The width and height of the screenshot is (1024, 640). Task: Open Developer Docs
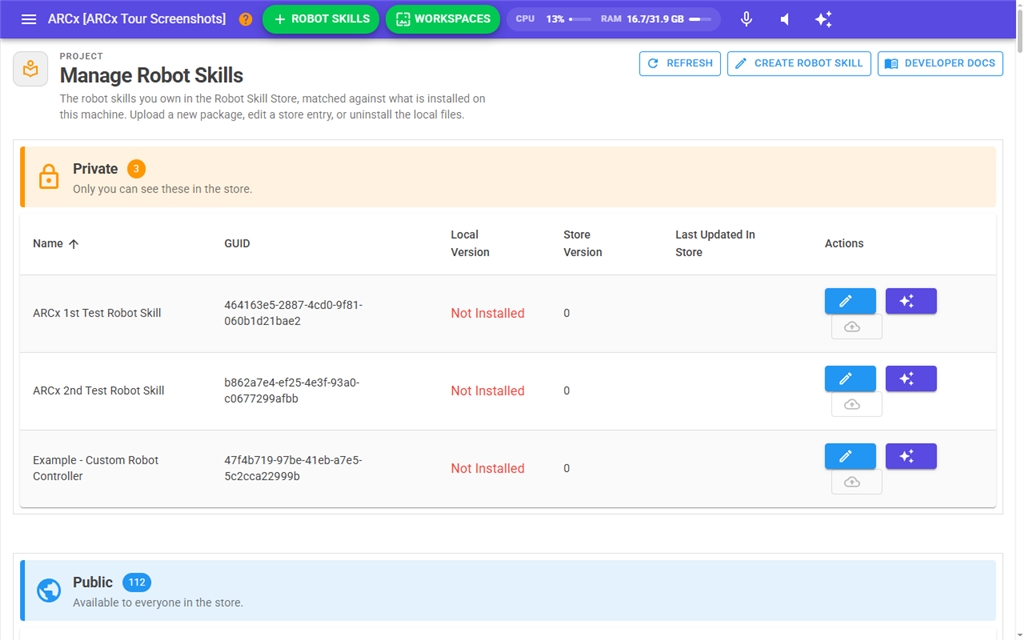click(940, 63)
